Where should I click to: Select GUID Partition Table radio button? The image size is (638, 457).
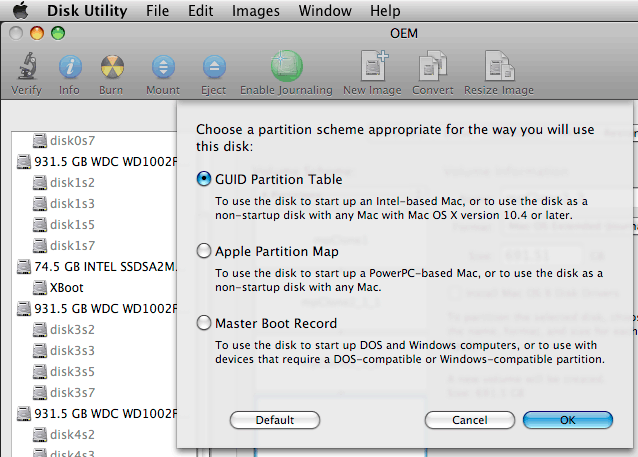click(x=204, y=179)
